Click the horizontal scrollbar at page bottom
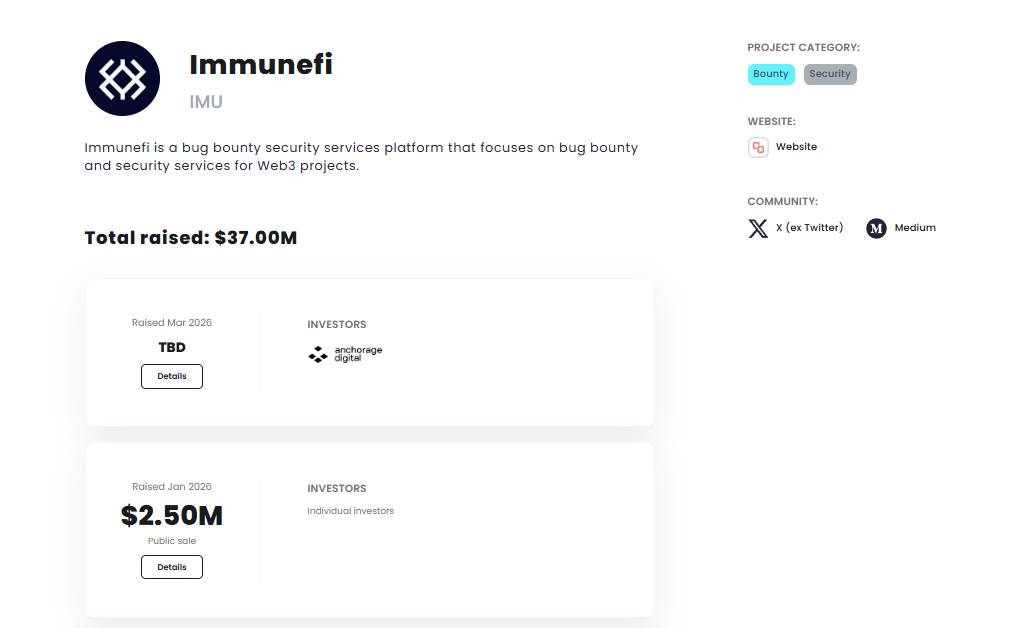1023x628 pixels. pyautogui.click(x=370, y=623)
